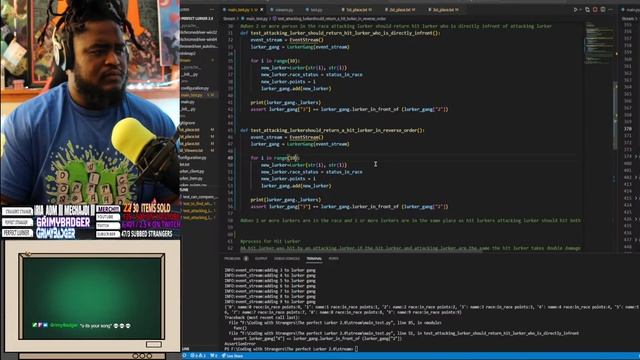Click Traceback line in terminal output
This screenshot has width=640, height=360.
click(261, 317)
